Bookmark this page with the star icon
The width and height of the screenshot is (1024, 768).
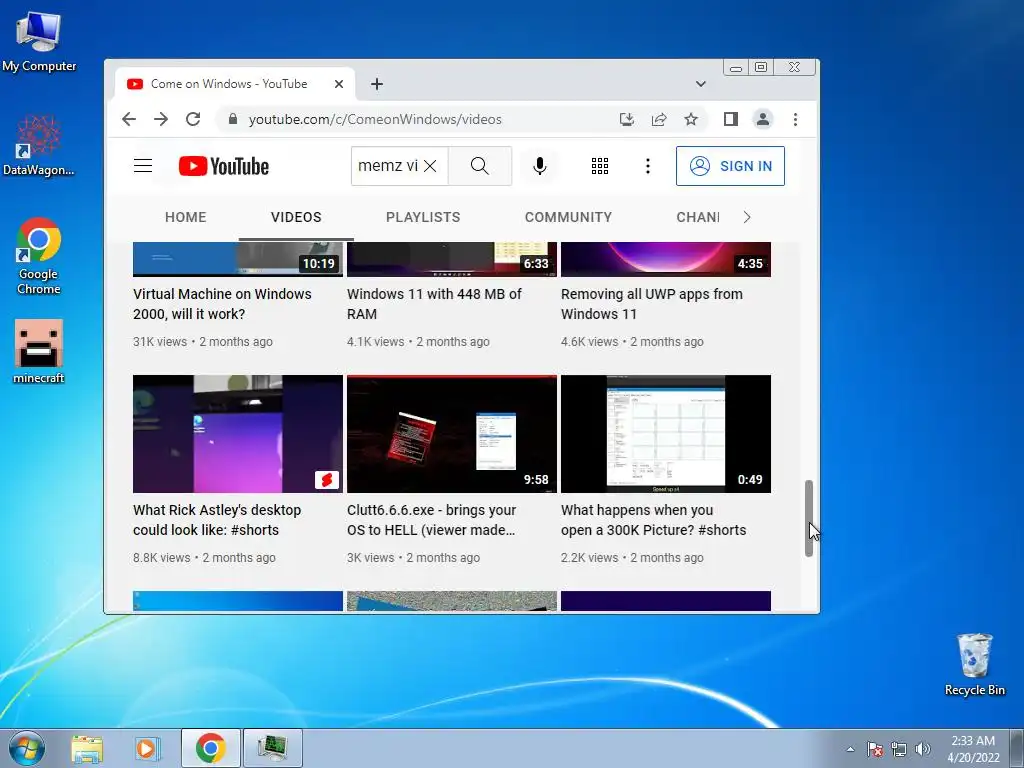[691, 119]
